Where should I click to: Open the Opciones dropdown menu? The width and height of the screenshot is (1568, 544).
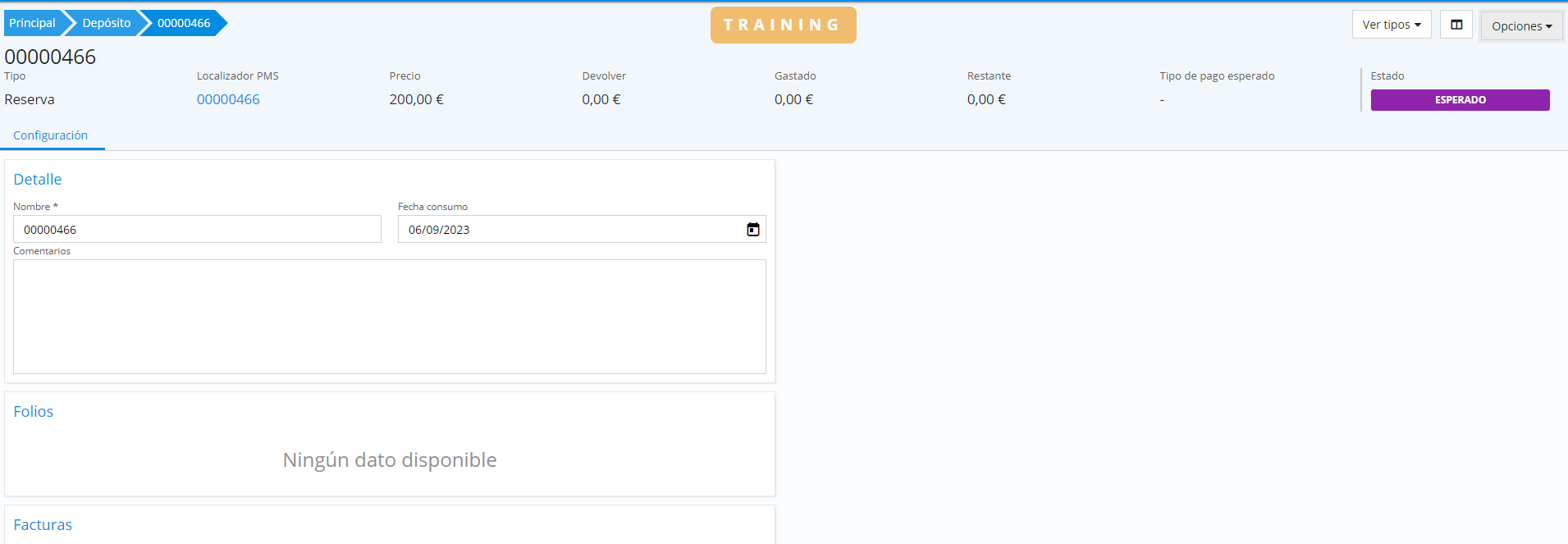[1521, 26]
